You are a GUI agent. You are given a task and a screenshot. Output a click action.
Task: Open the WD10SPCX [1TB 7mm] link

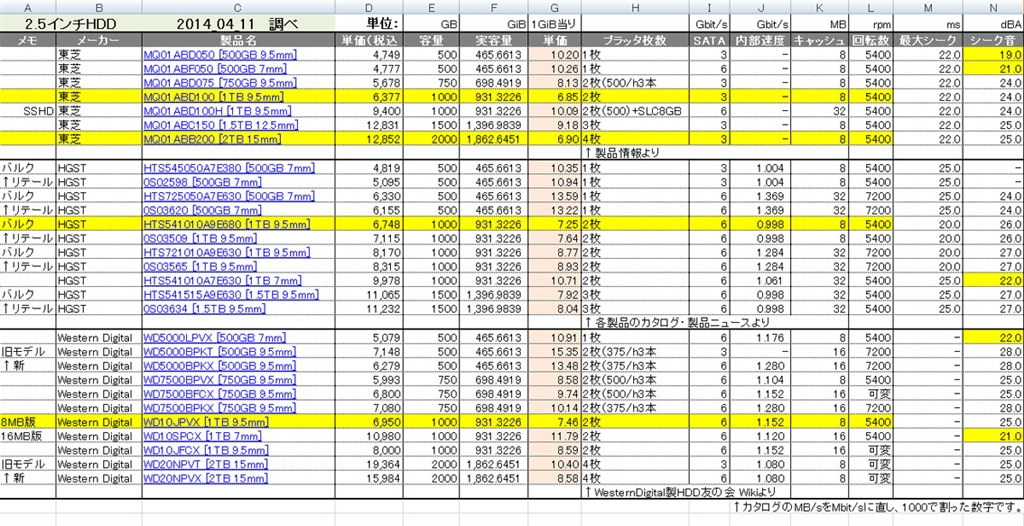[x=202, y=436]
